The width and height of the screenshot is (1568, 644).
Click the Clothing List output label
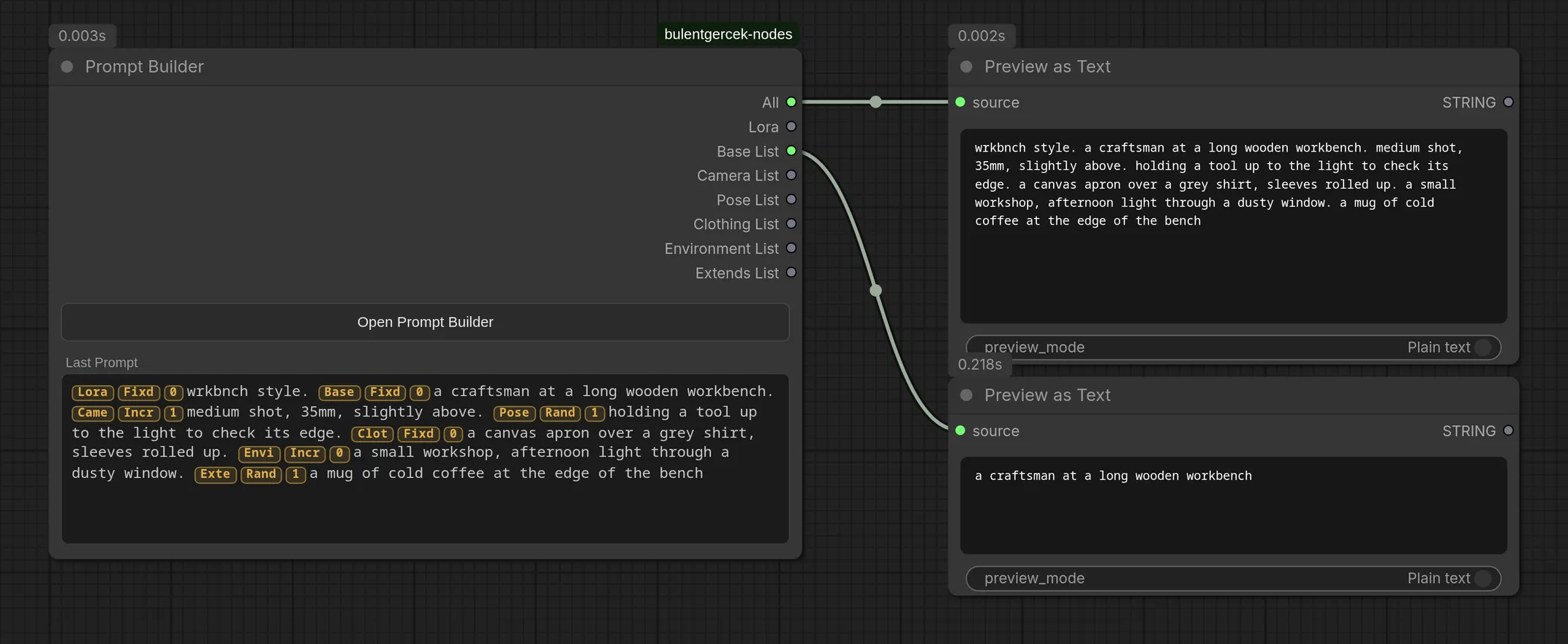736,224
